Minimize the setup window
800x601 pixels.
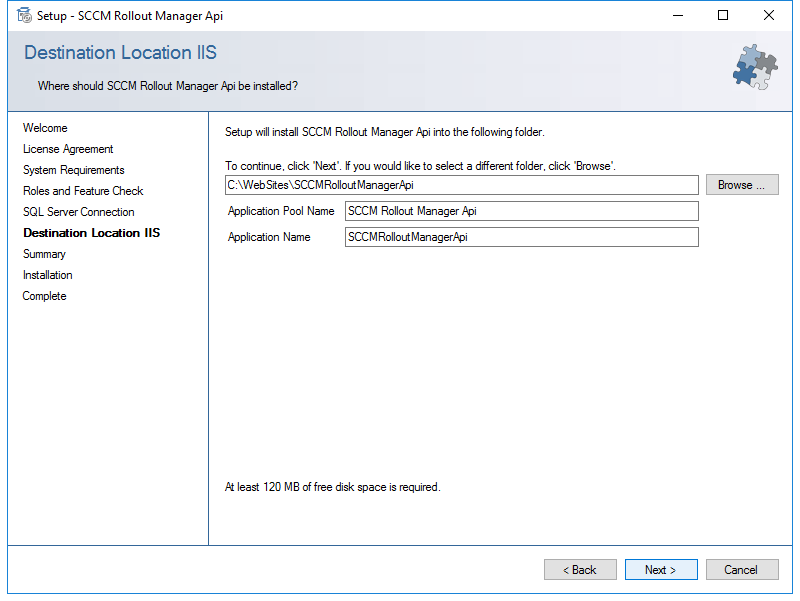point(678,15)
